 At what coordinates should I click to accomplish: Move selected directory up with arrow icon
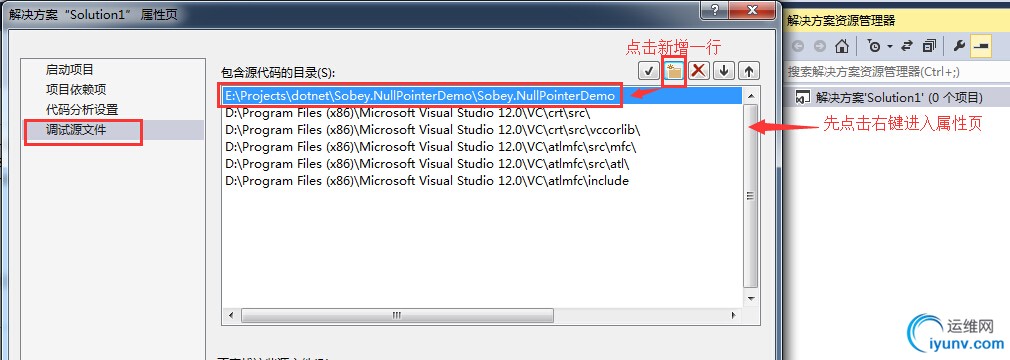(x=748, y=71)
